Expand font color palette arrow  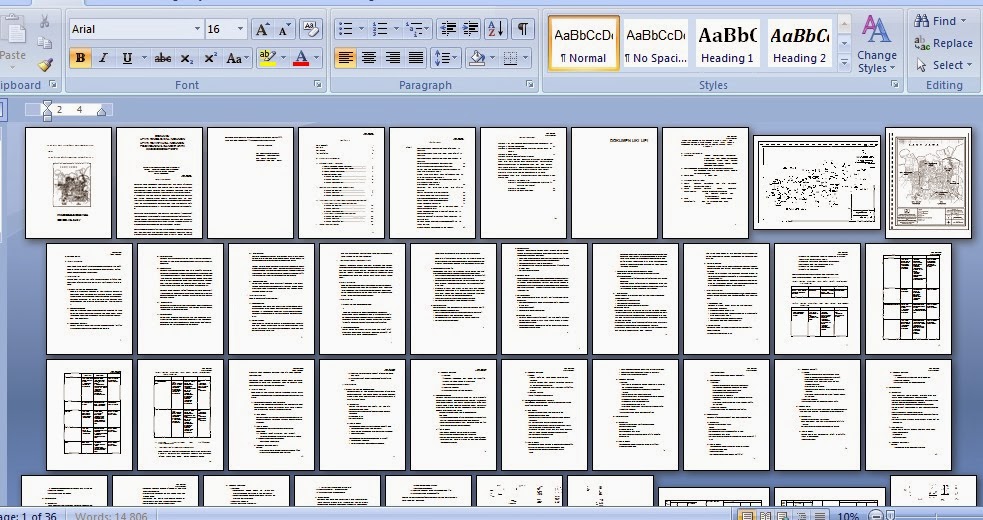(x=317, y=58)
